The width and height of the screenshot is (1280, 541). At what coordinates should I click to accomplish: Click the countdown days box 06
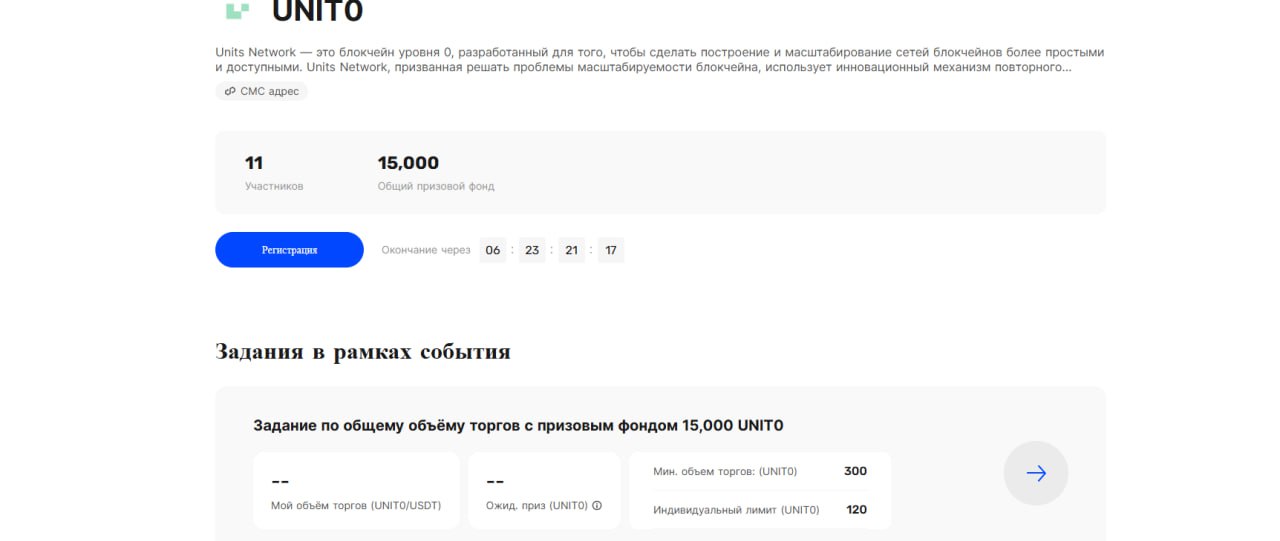[493, 250]
